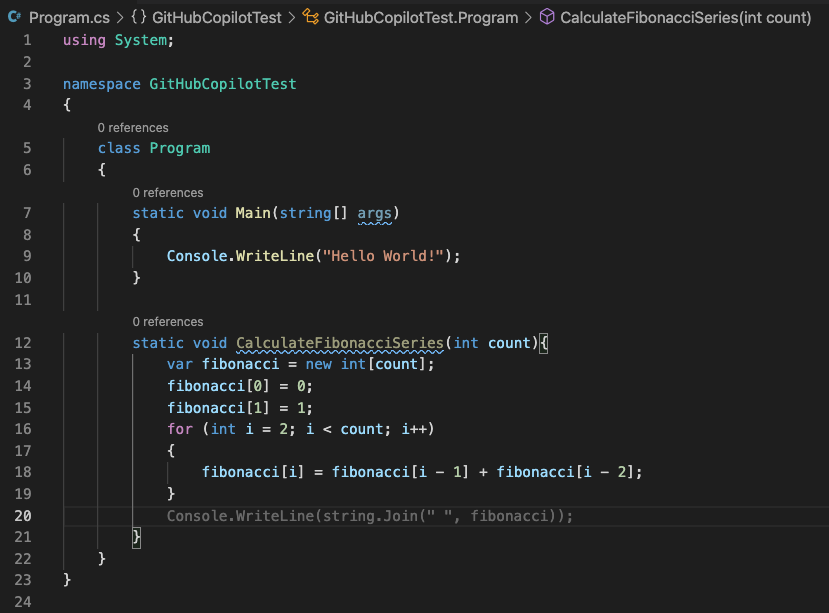Open references CodeLens above class Program
Image resolution: width=829 pixels, height=613 pixels.
[133, 127]
